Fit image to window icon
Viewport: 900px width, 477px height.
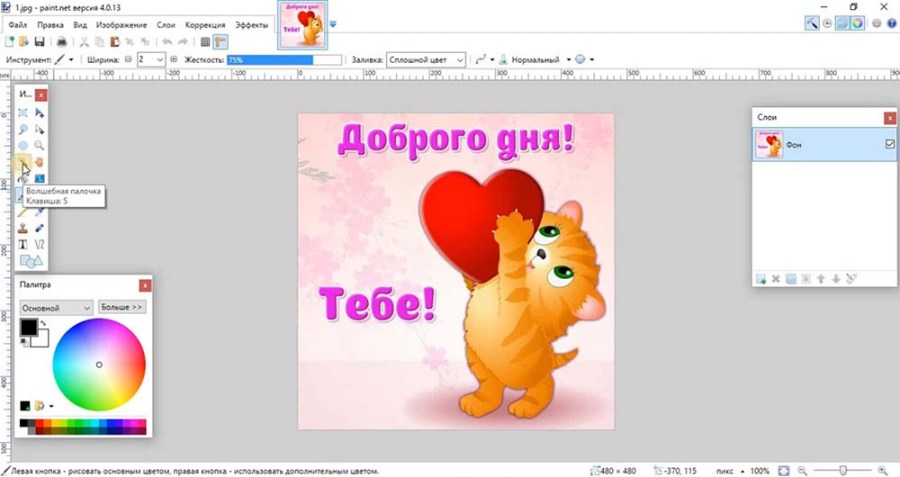[x=783, y=471]
